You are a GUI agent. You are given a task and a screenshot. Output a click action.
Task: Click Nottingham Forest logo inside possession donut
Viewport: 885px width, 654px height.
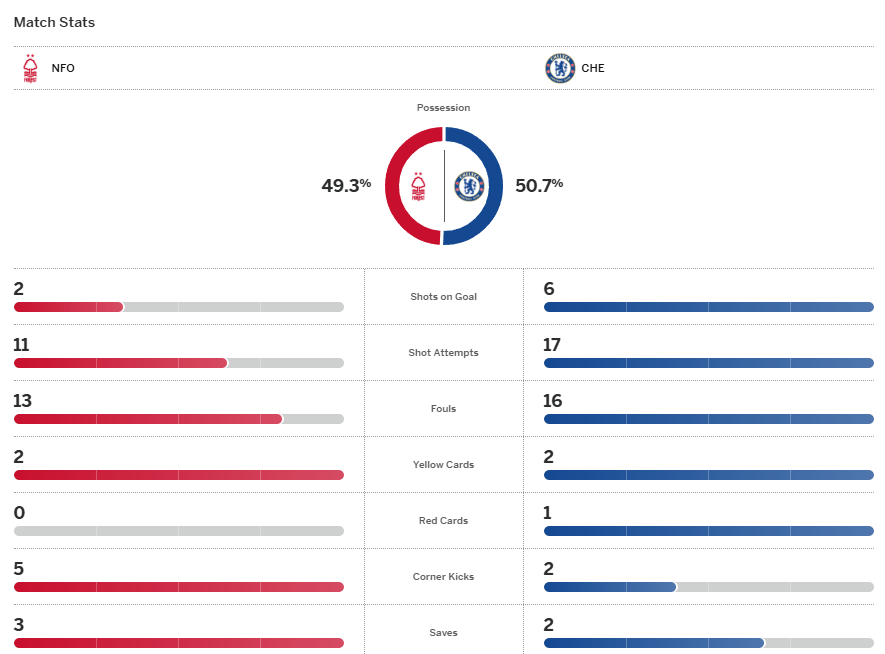[419, 186]
